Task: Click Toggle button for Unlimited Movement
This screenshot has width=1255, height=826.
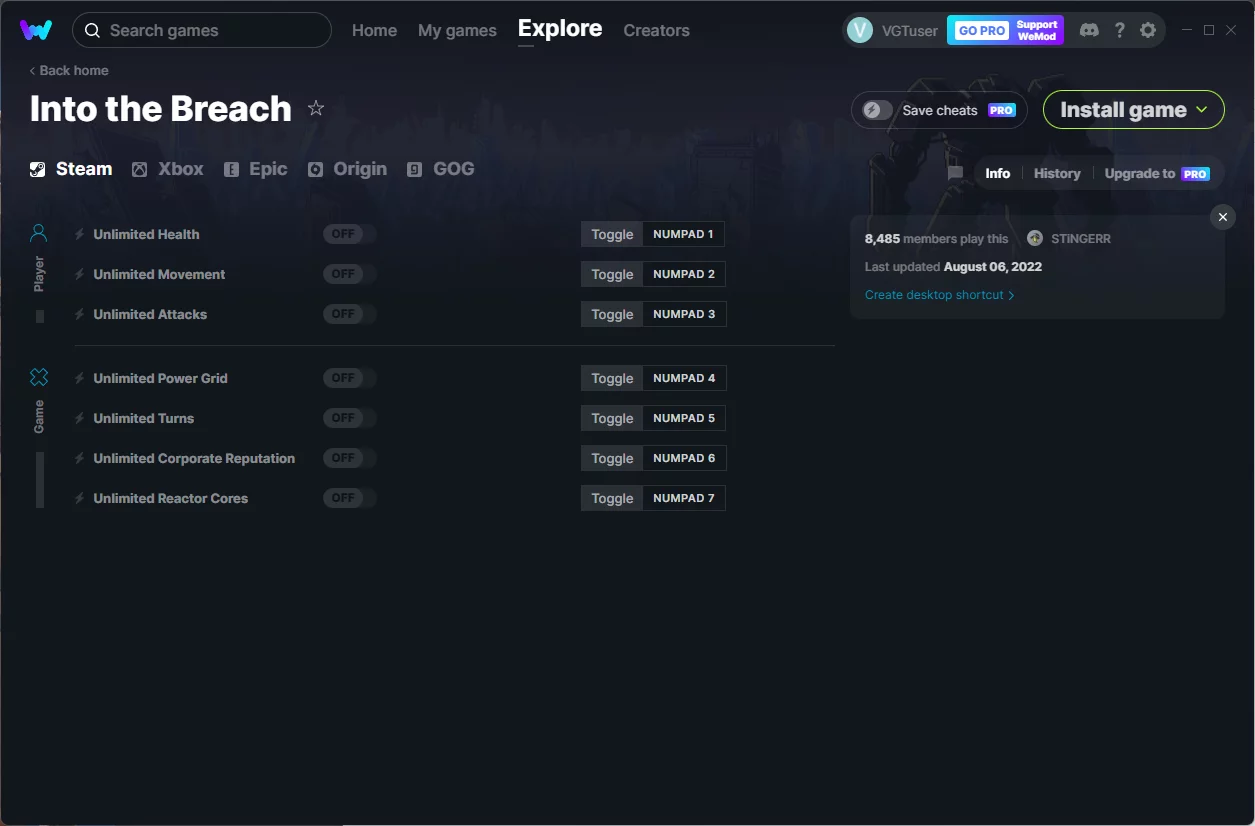Action: pyautogui.click(x=612, y=274)
